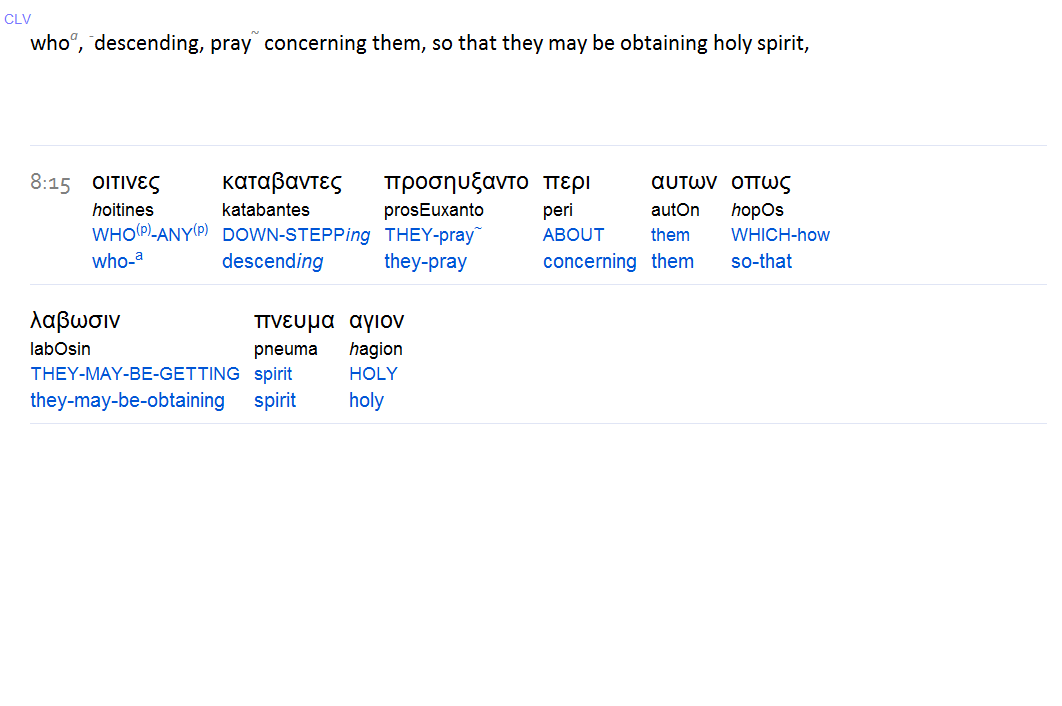This screenshot has width=1062, height=706.
Task: Select the Greek word προσηυξαντο
Action: pyautogui.click(x=456, y=182)
